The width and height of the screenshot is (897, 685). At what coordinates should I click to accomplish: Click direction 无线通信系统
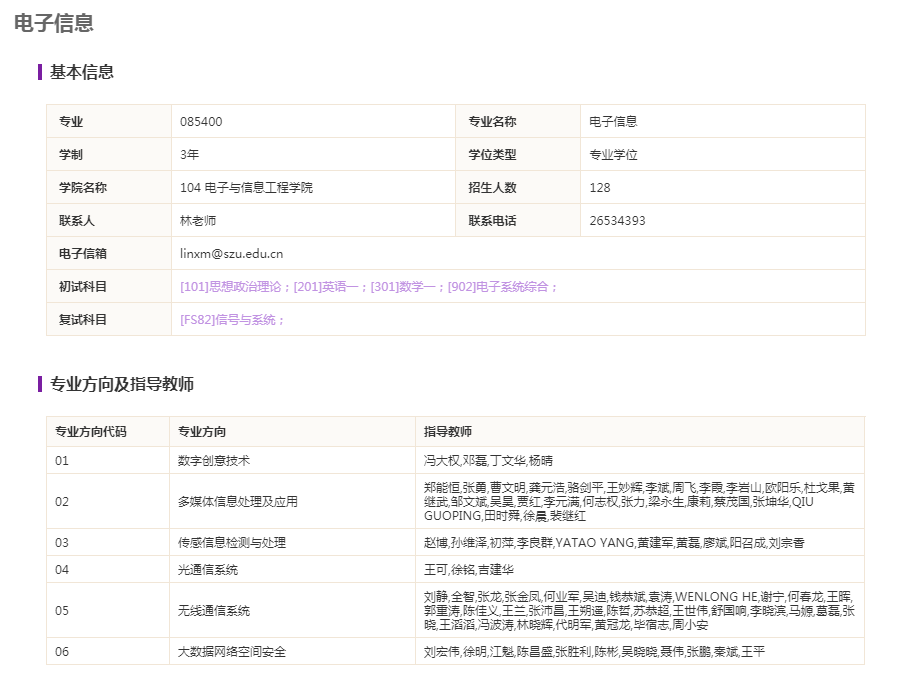(x=214, y=611)
